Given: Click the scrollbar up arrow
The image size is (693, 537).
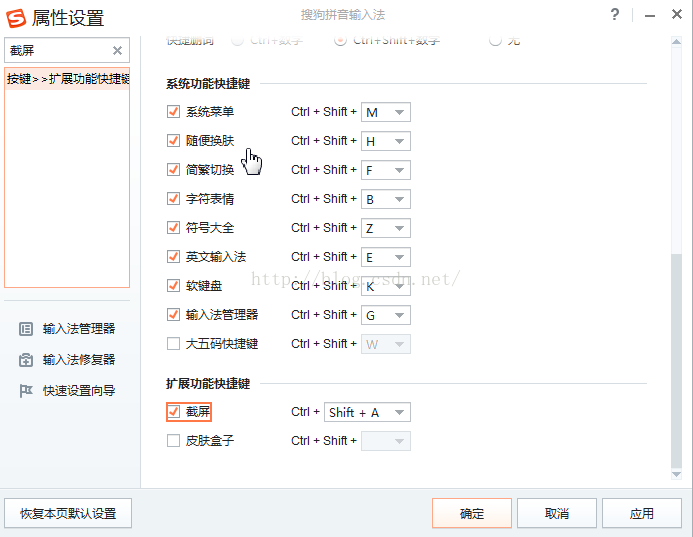Looking at the screenshot, I should pos(676,42).
